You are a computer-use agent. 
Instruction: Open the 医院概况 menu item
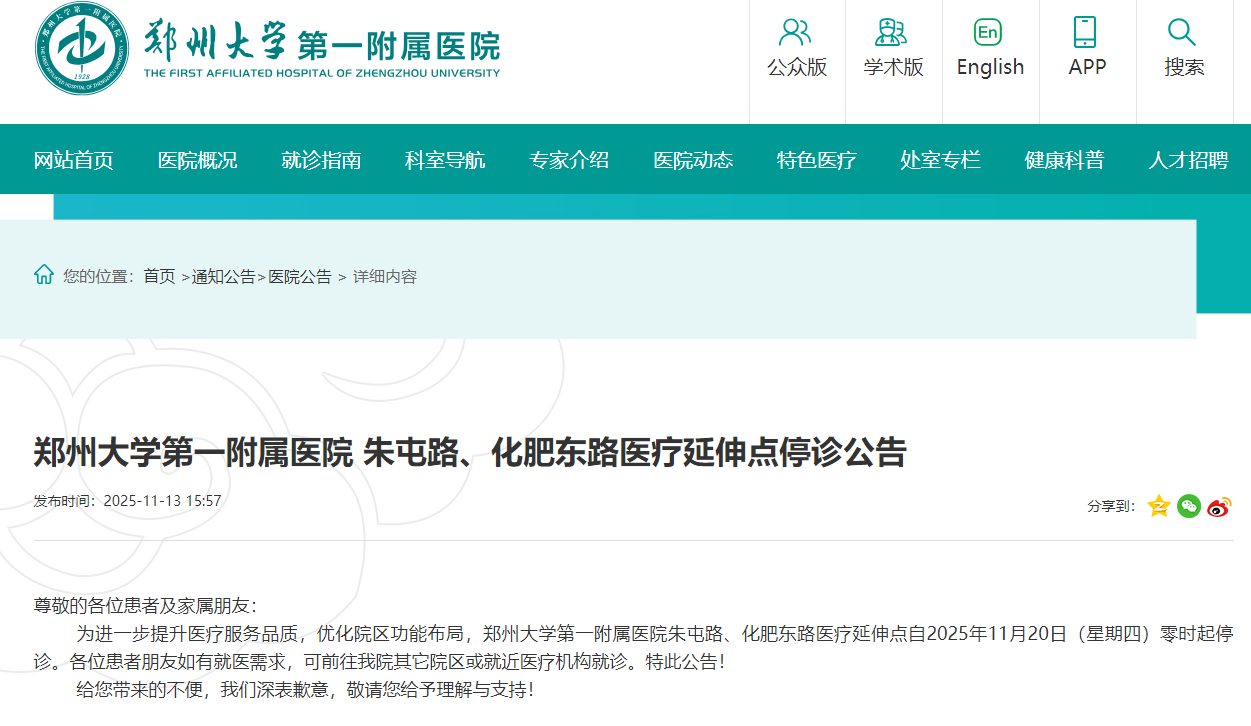198,160
